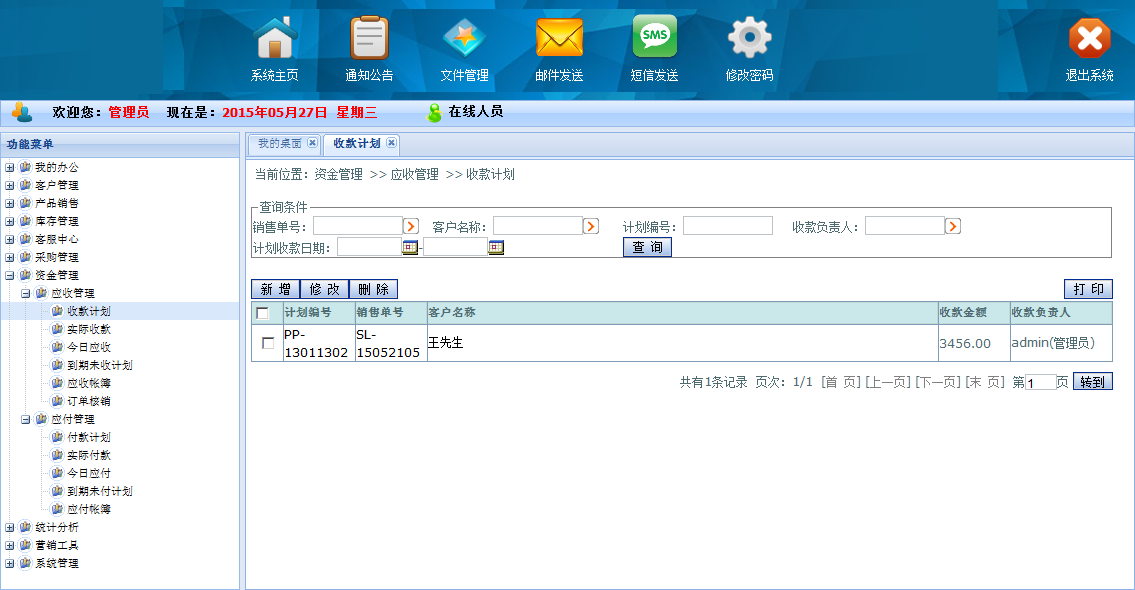Click the 在线人员 online users icon
The image size is (1135, 590).
coord(434,113)
